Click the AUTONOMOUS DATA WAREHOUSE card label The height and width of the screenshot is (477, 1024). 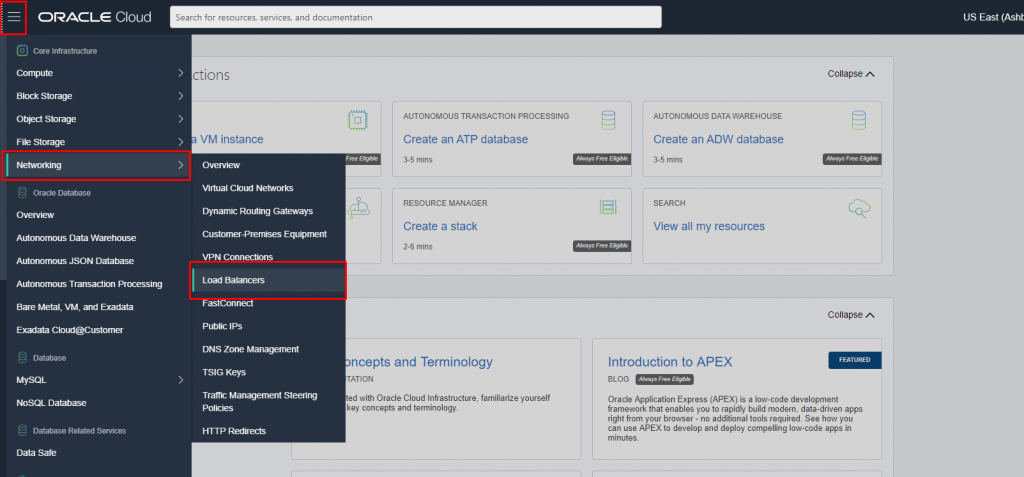tap(718, 116)
